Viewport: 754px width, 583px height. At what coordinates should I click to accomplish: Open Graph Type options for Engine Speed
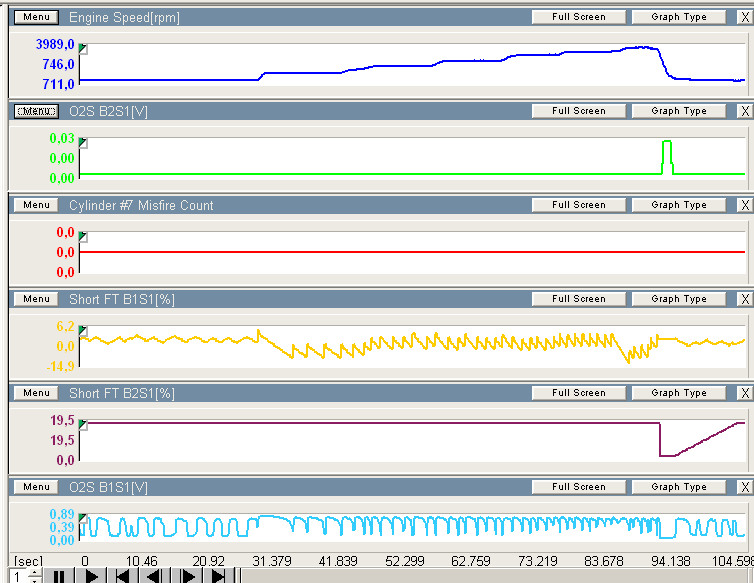[x=679, y=17]
